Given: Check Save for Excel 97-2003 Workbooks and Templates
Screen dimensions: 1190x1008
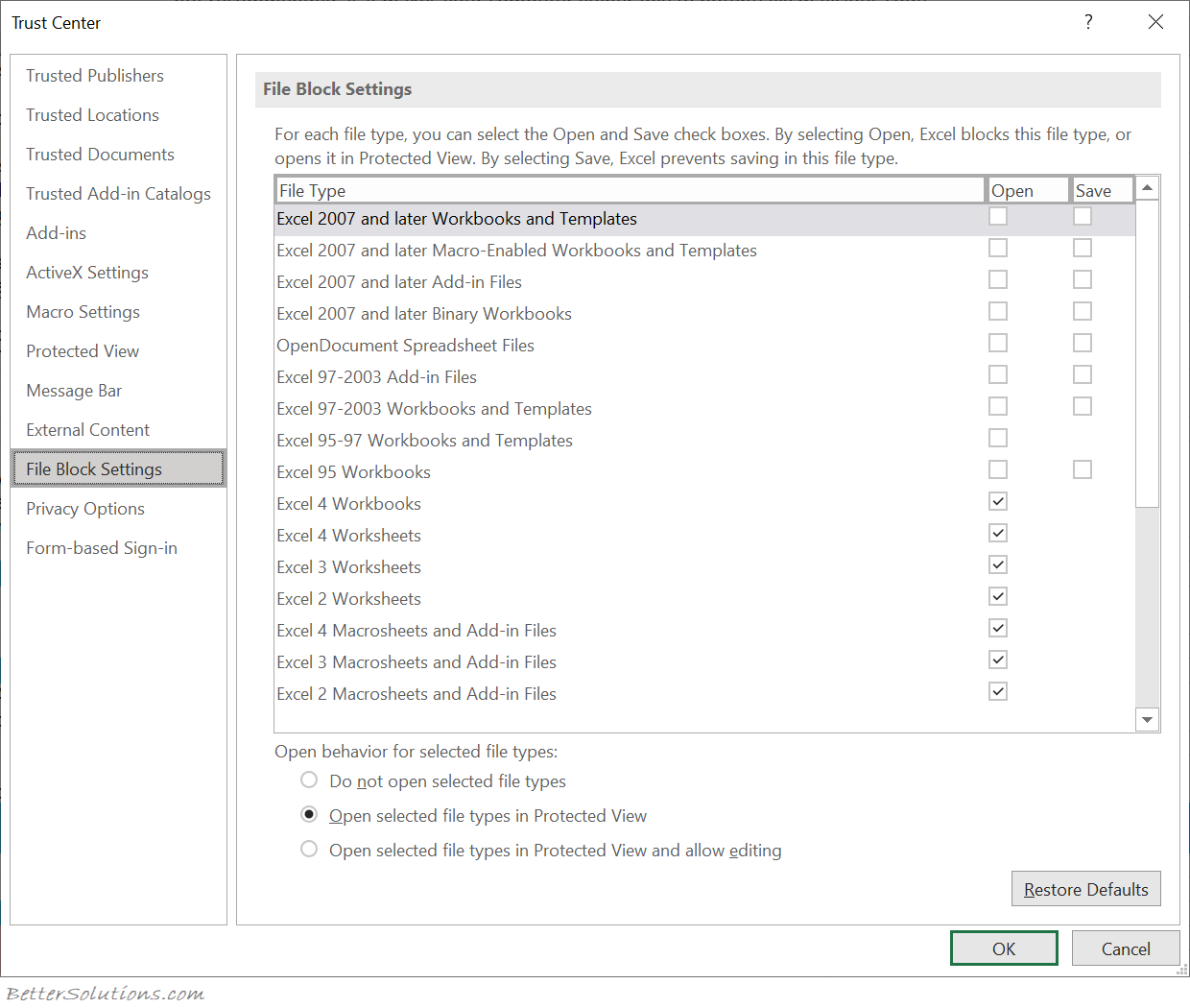Looking at the screenshot, I should 1083,406.
